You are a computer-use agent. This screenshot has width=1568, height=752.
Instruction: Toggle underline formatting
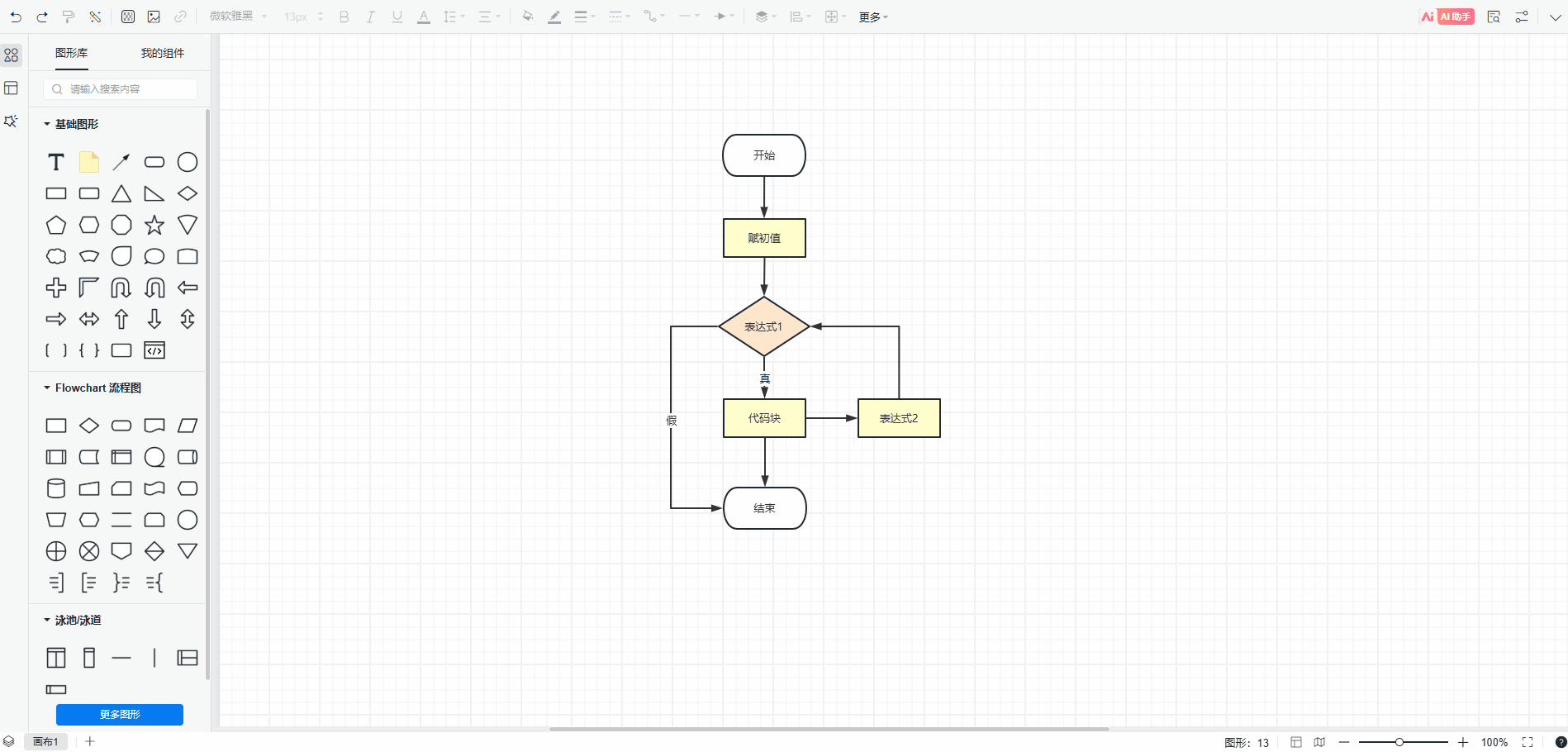tap(397, 17)
